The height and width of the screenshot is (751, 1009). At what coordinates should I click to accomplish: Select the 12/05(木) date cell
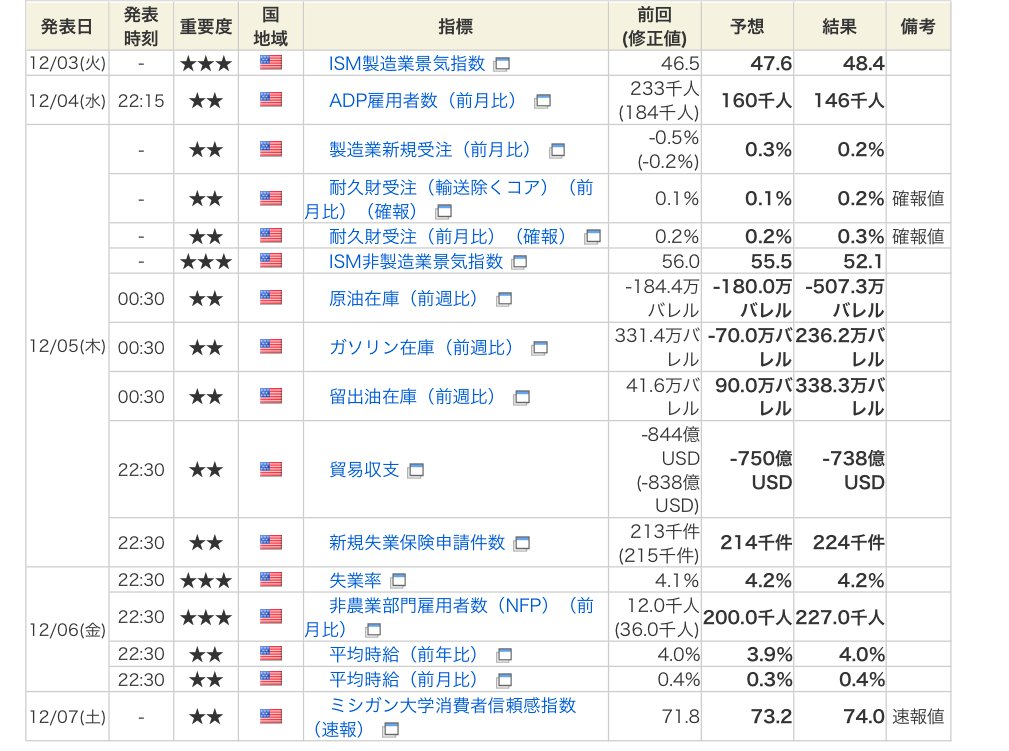(x=67, y=346)
